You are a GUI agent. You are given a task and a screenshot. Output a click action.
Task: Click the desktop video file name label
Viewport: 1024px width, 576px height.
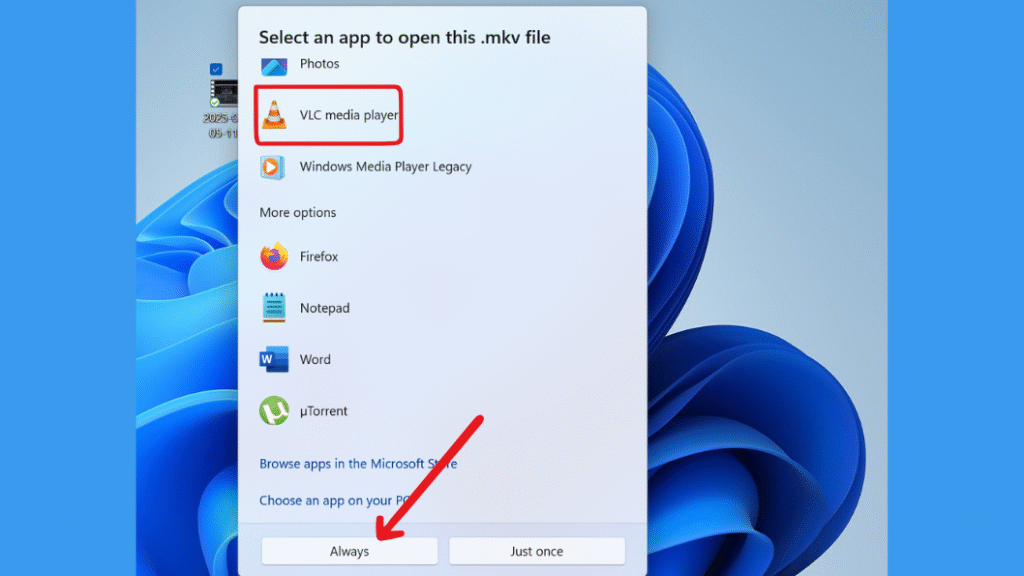(x=221, y=125)
